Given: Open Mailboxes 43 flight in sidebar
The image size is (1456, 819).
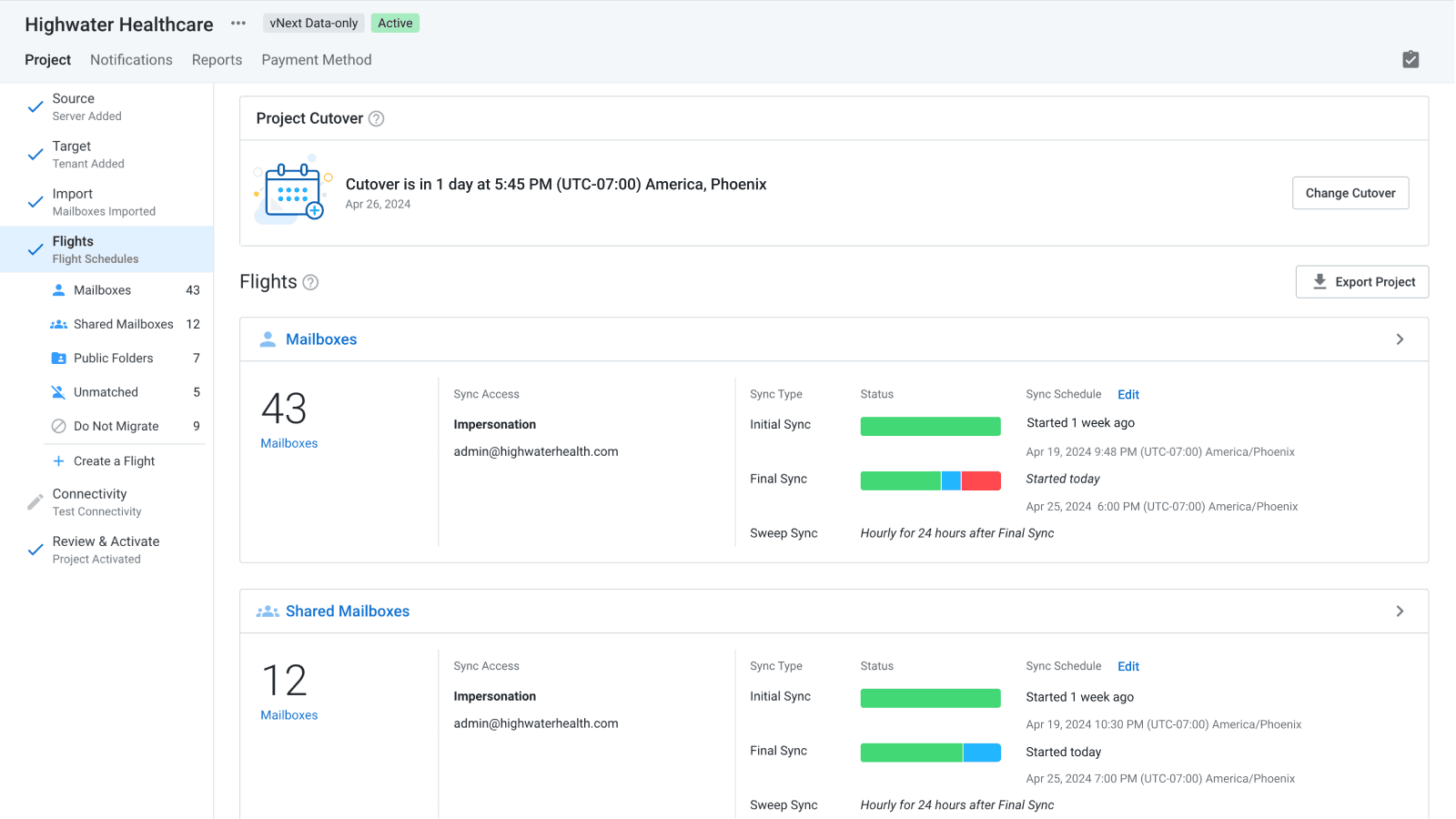Looking at the screenshot, I should tap(125, 290).
